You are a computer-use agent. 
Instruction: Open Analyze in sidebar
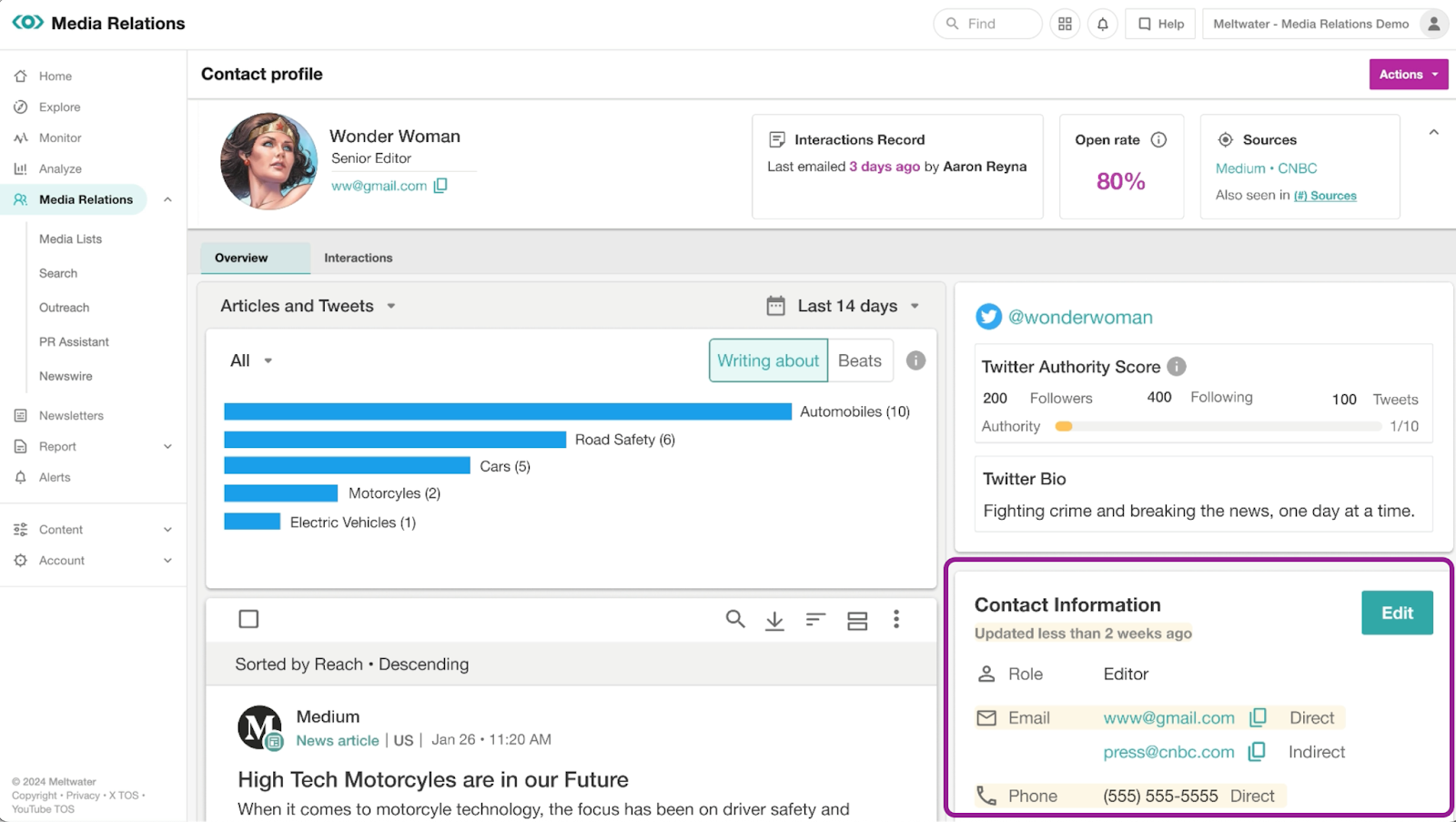pyautogui.click(x=60, y=169)
